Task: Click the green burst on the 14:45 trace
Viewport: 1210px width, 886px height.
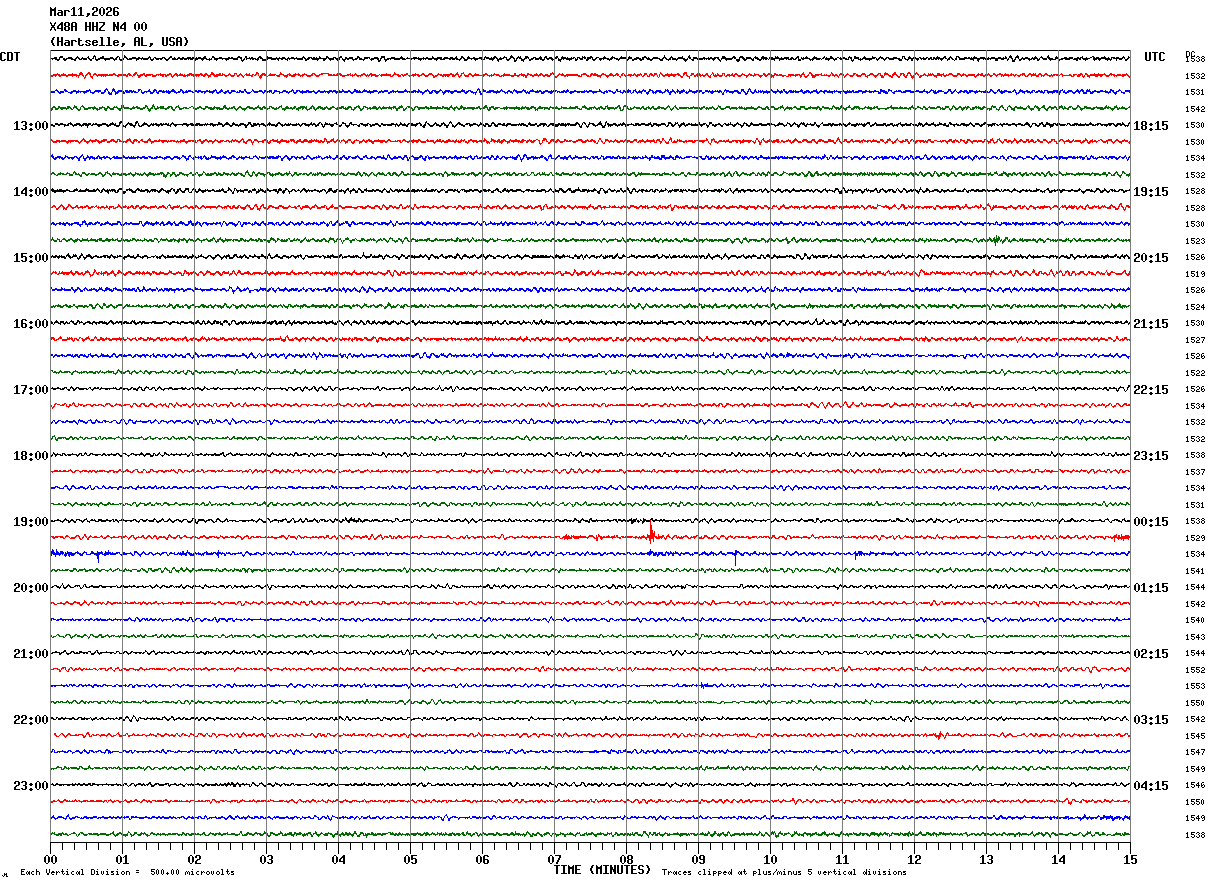Action: point(996,239)
